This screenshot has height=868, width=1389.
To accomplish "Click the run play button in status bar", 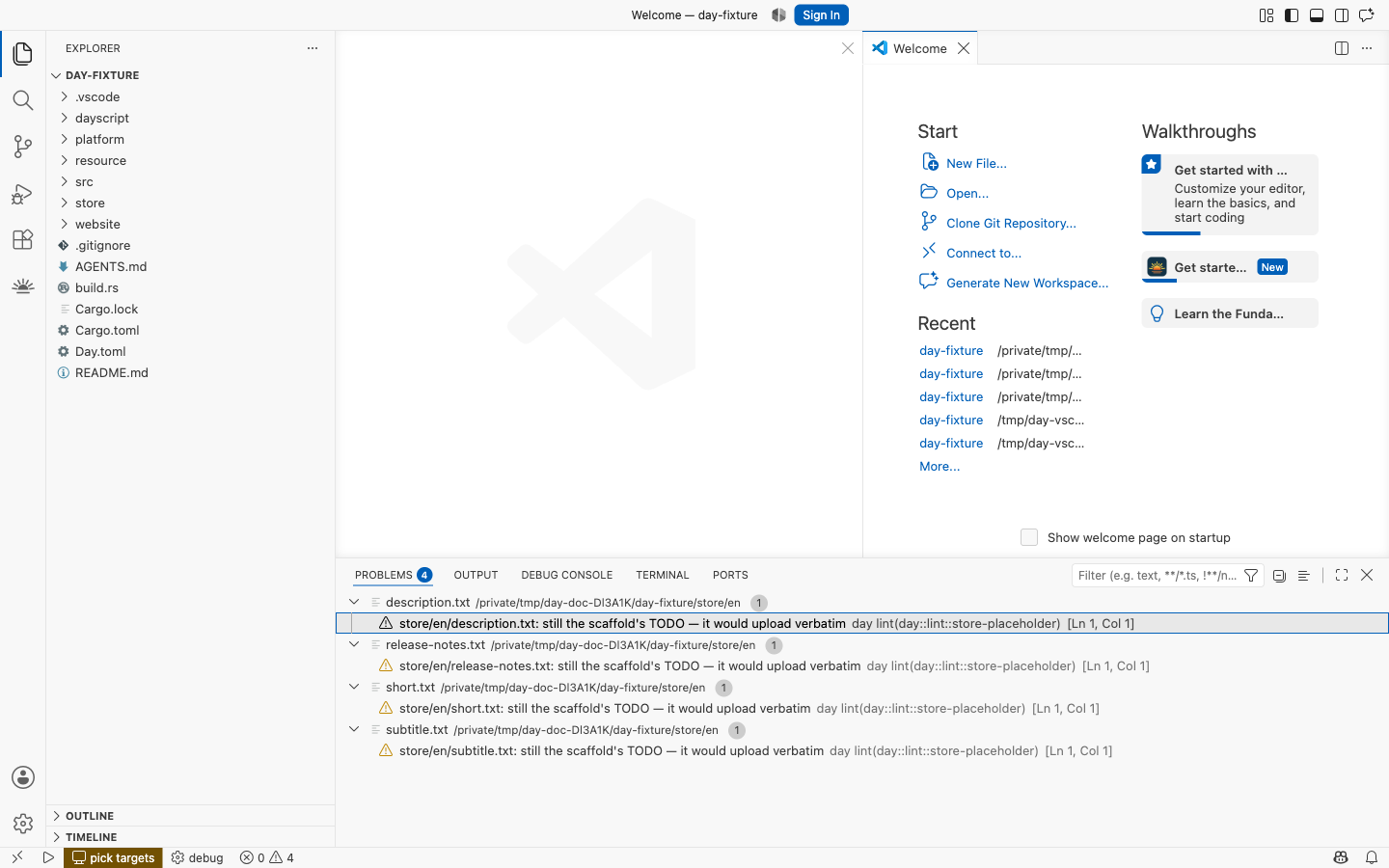I will click(48, 857).
